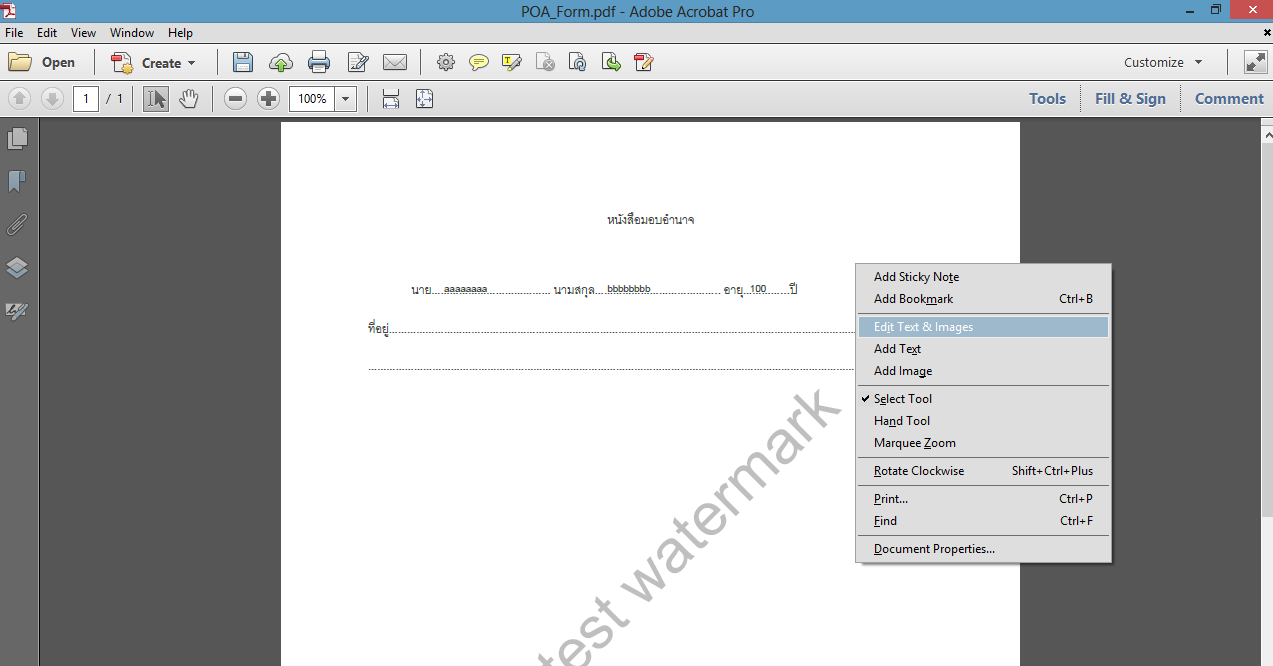Click the page with magnifier toolbar icon
This screenshot has height=666, width=1273.
click(578, 62)
